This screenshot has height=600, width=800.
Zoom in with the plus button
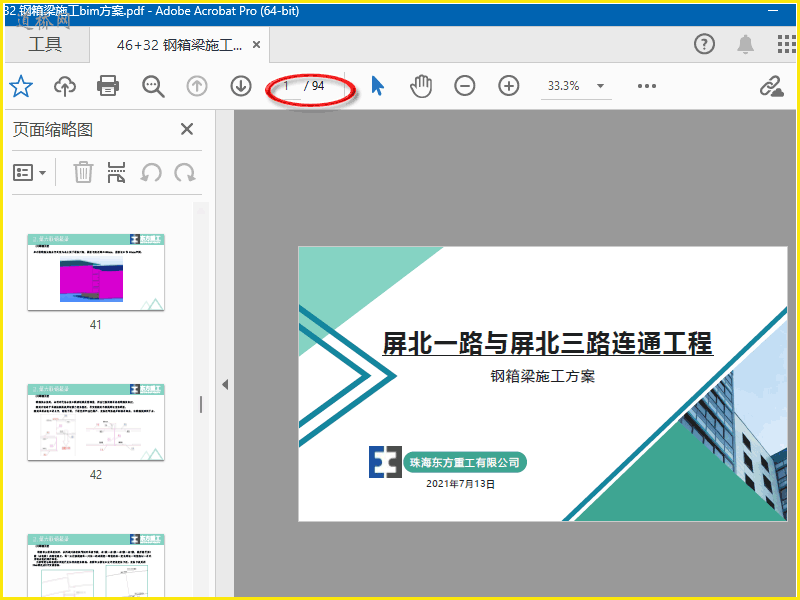click(509, 86)
